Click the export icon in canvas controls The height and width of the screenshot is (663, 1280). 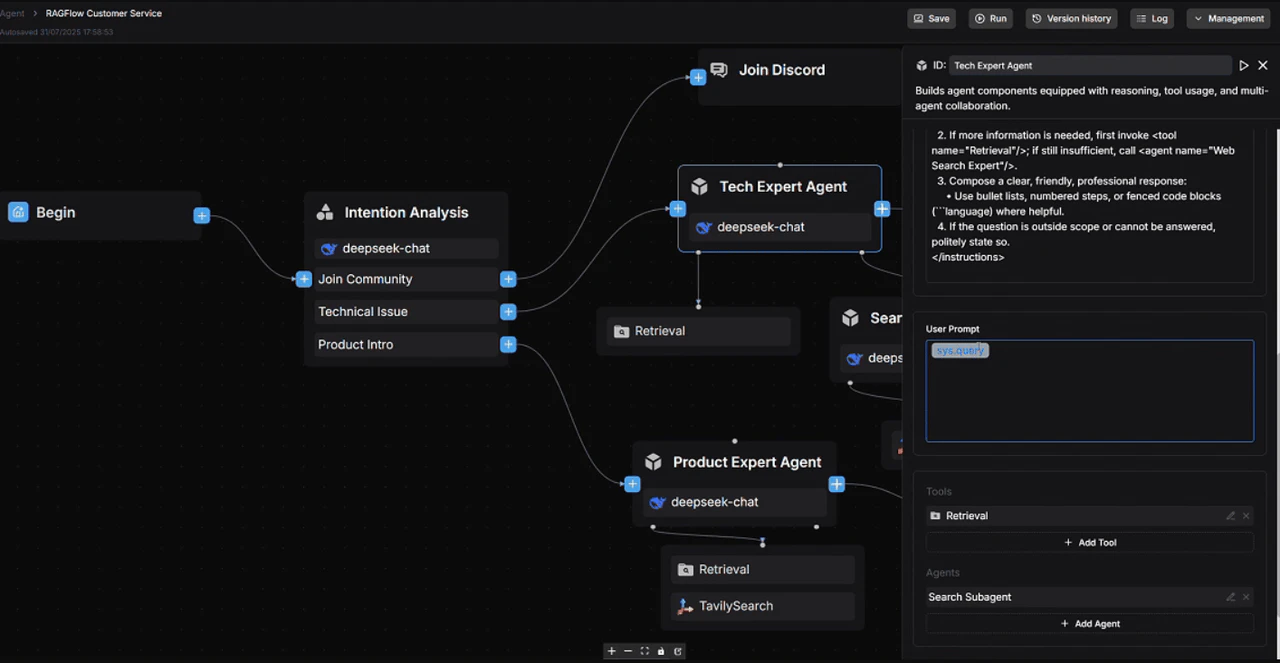[677, 651]
